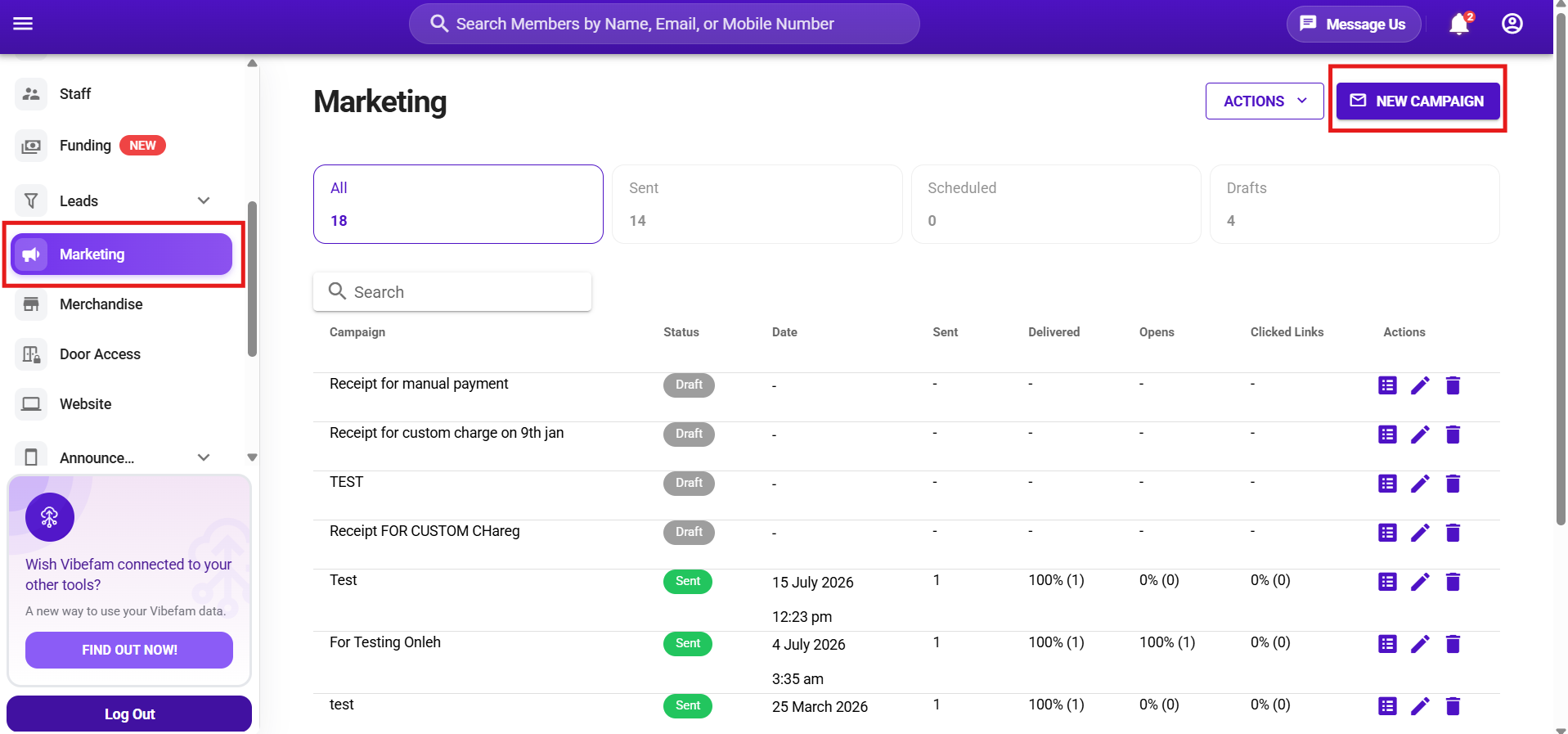Expand the Announcements sidebar section
Screen dimensions: 1568x734
[x=204, y=457]
